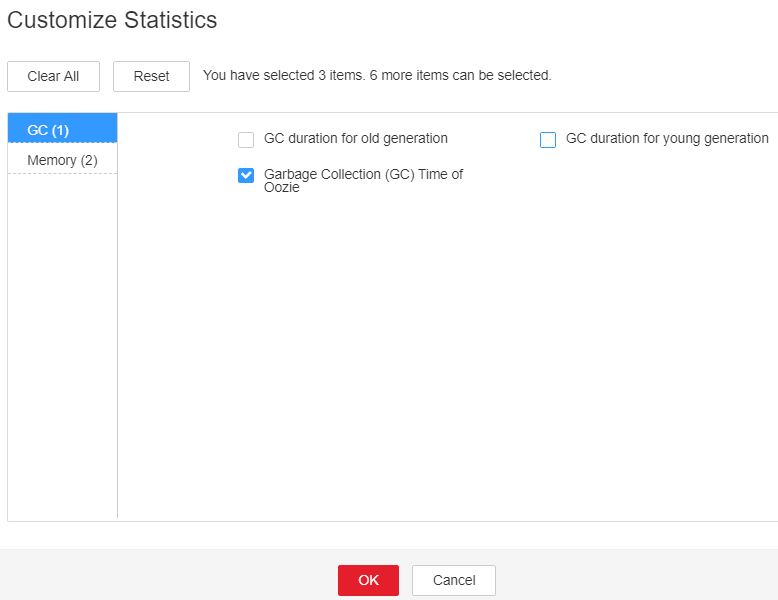778x600 pixels.
Task: Uncheck Garbage Collection (GC) Time of Oozie
Action: 246,175
